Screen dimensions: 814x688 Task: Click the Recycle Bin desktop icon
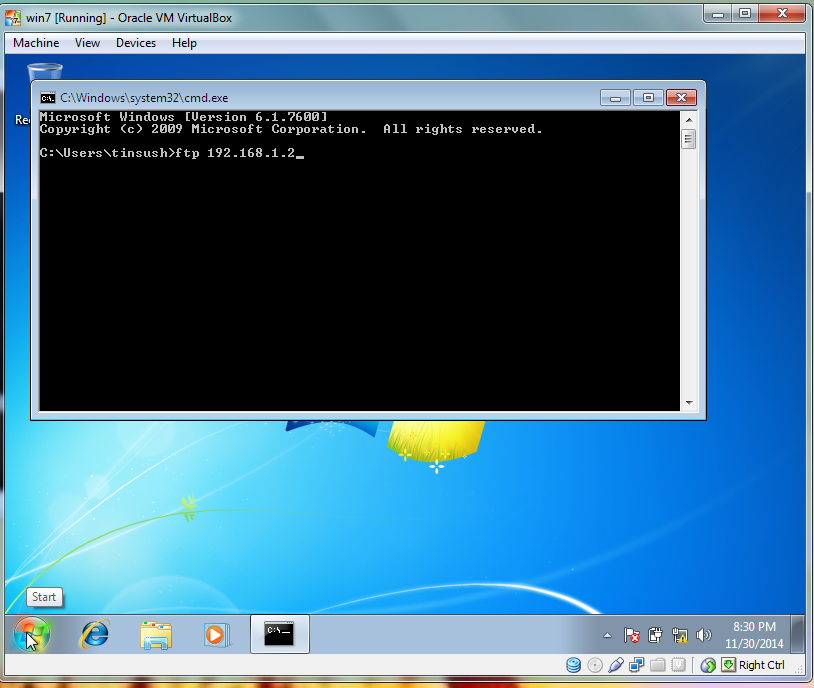click(44, 73)
